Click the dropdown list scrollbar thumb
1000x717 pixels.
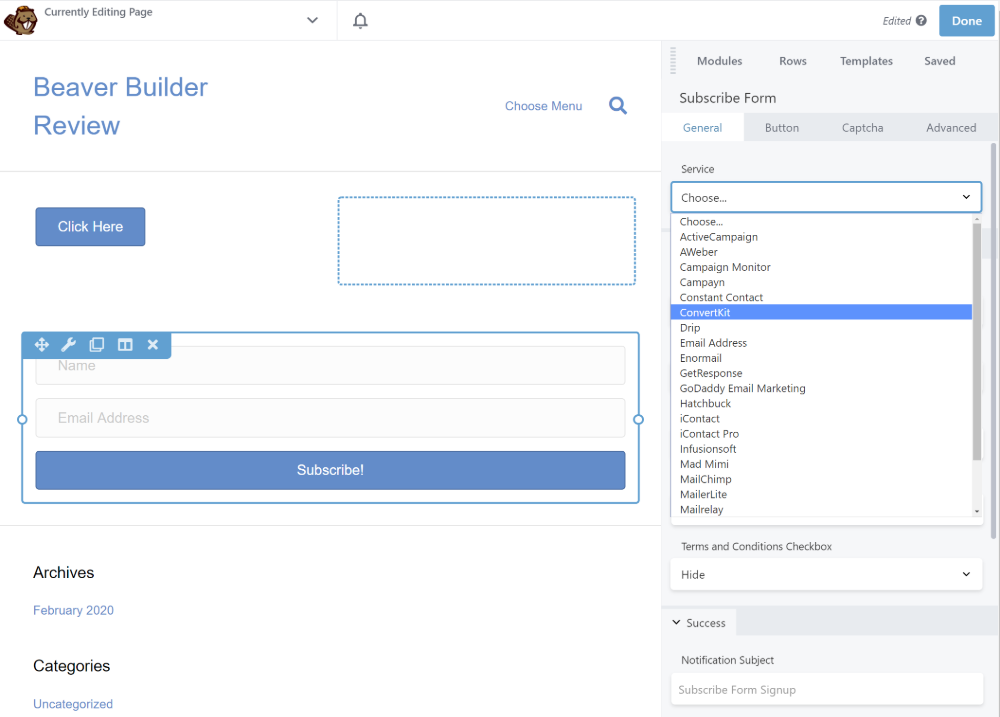(976, 341)
